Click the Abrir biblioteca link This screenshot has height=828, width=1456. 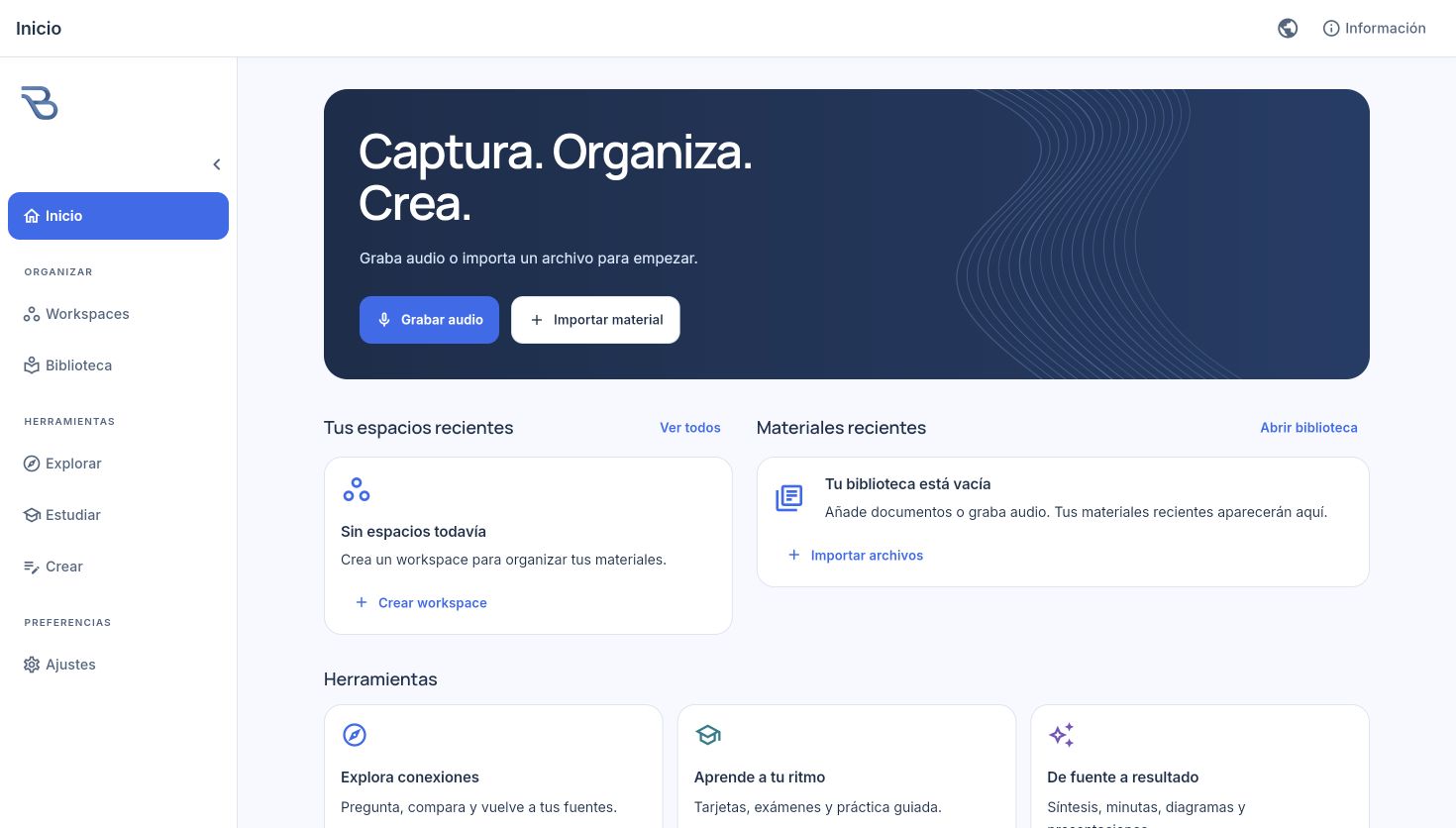click(1308, 428)
